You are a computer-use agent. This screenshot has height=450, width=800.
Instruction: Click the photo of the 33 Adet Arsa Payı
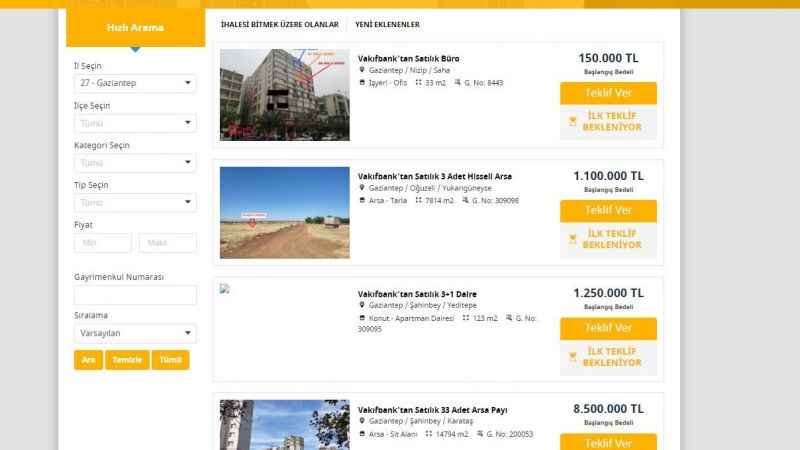[285, 425]
